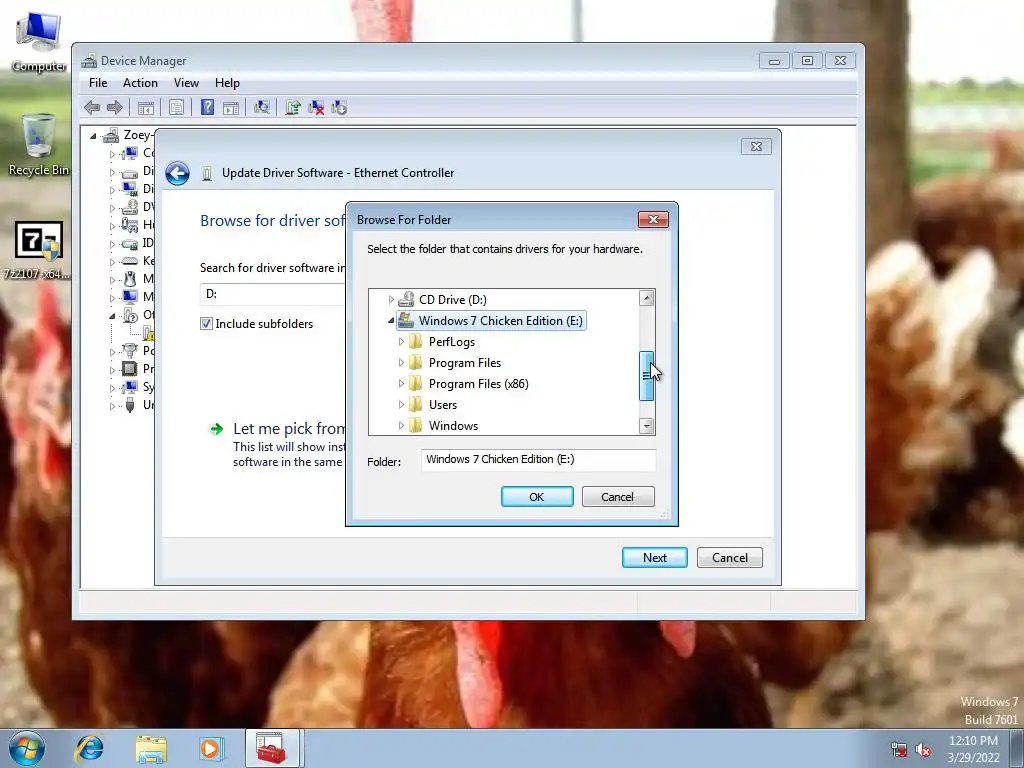The width and height of the screenshot is (1024, 768).
Task: Click Cancel in Browse For Folder dialog
Action: [617, 497]
